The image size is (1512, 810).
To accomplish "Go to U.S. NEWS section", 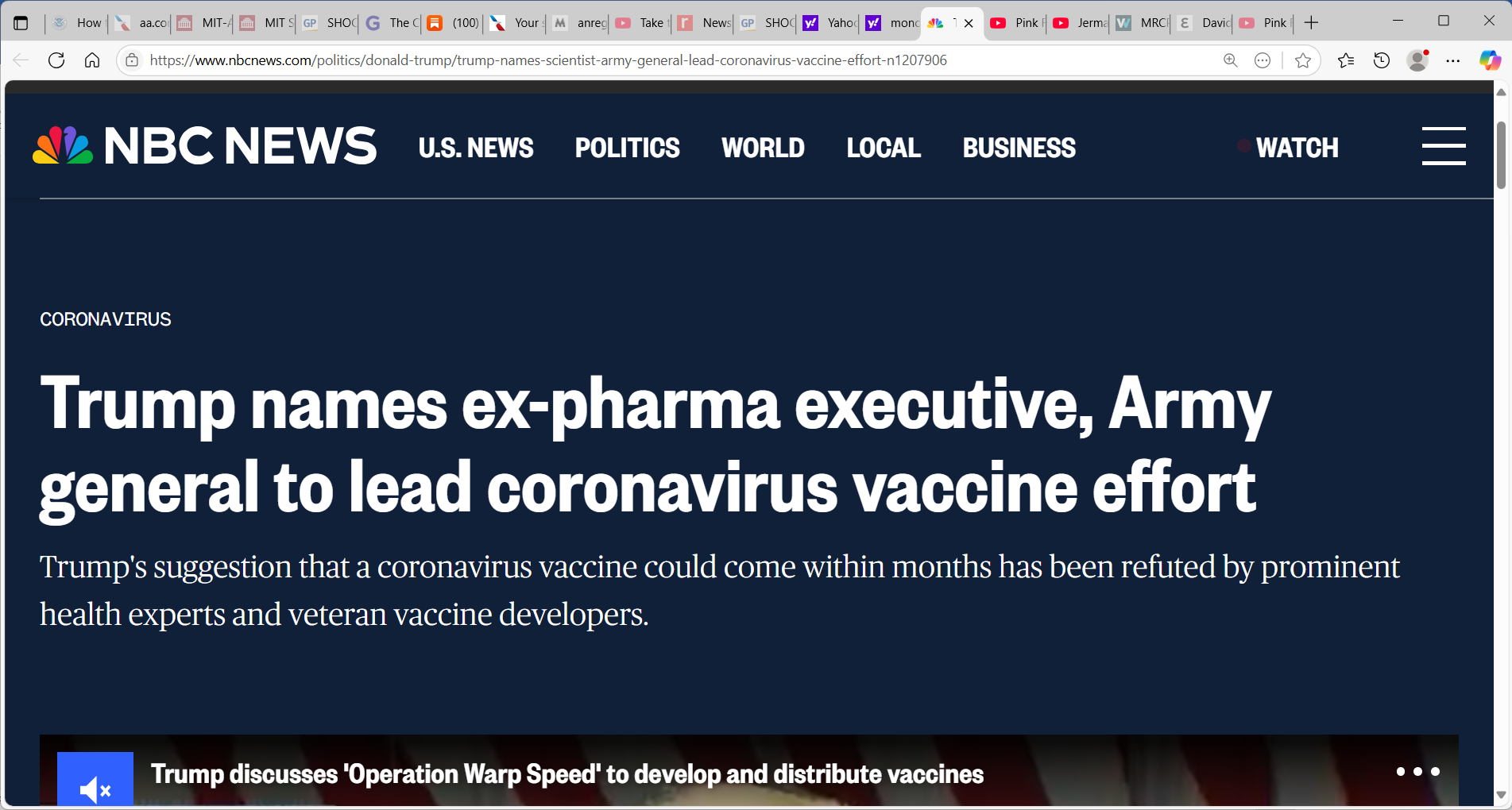I will [476, 148].
